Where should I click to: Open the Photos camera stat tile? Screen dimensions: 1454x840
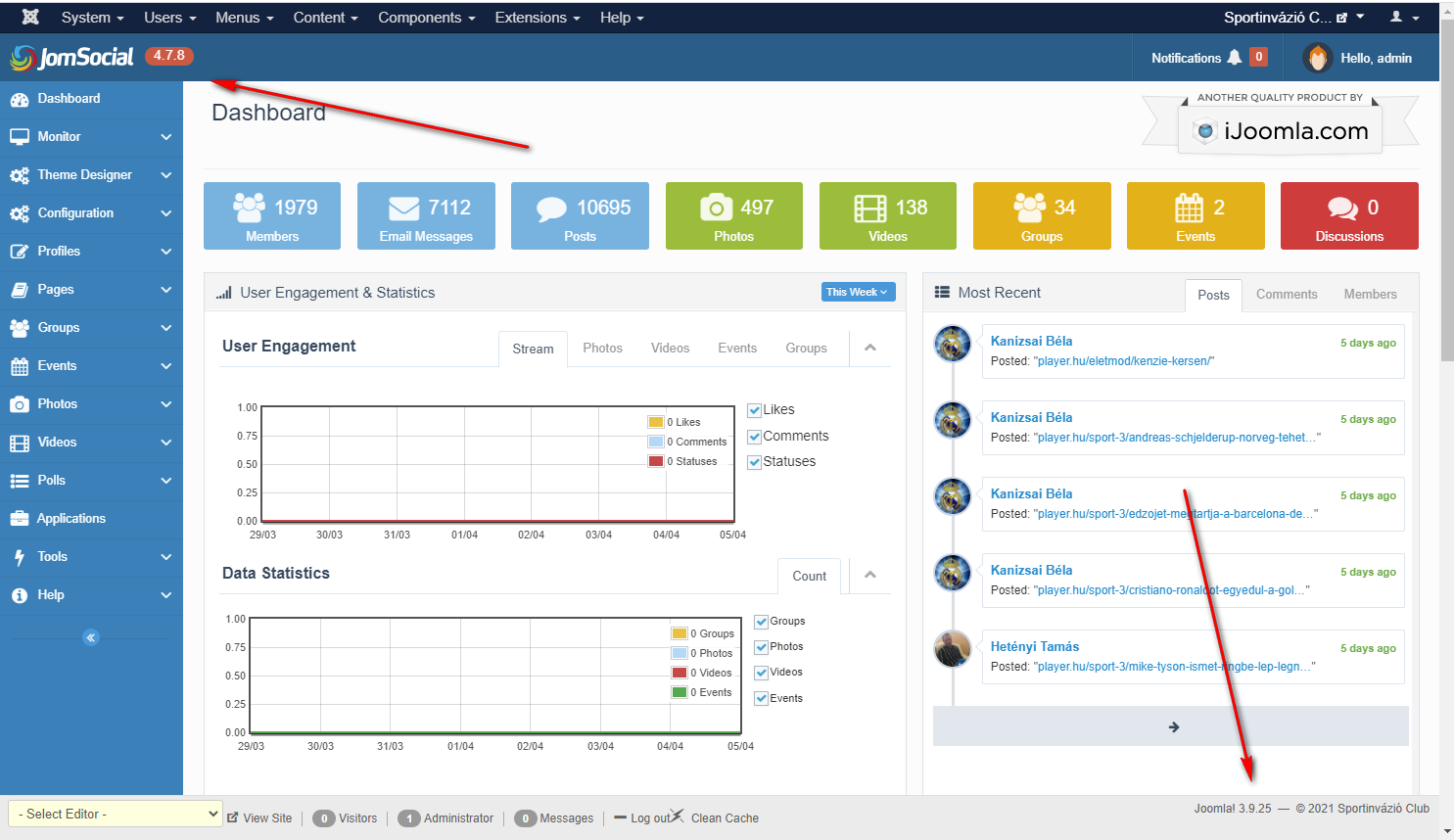tap(733, 215)
